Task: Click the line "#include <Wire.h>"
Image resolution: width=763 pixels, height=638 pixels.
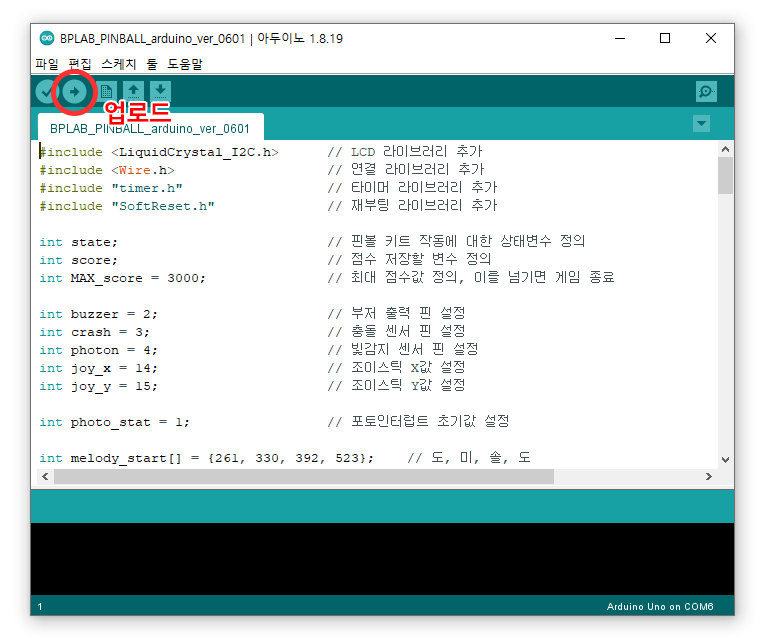Action: (107, 170)
